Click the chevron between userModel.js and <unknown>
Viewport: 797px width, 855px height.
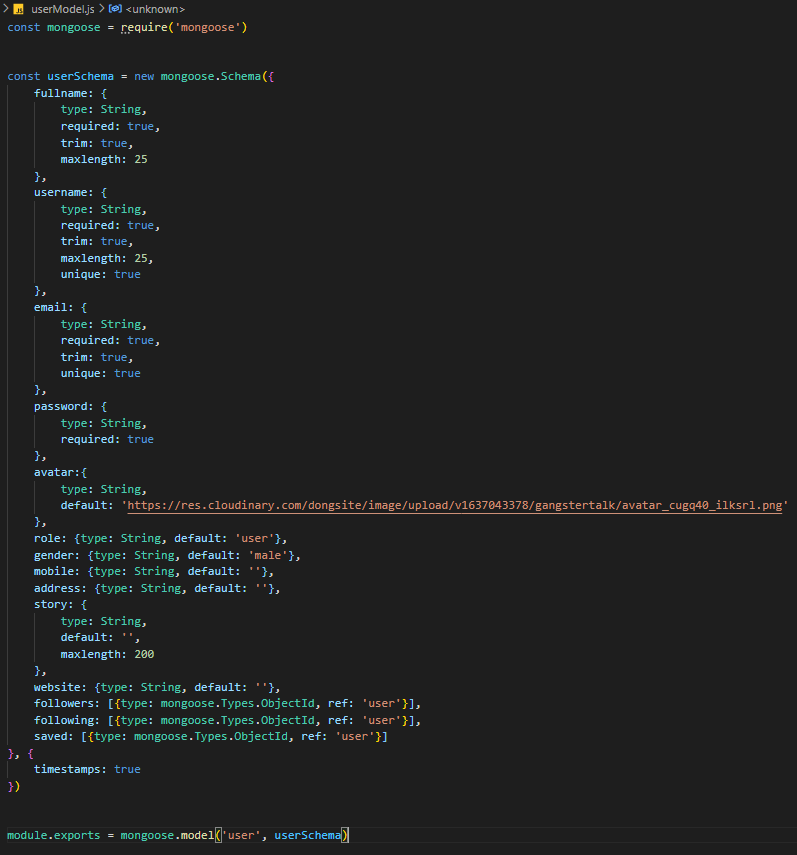tap(100, 9)
